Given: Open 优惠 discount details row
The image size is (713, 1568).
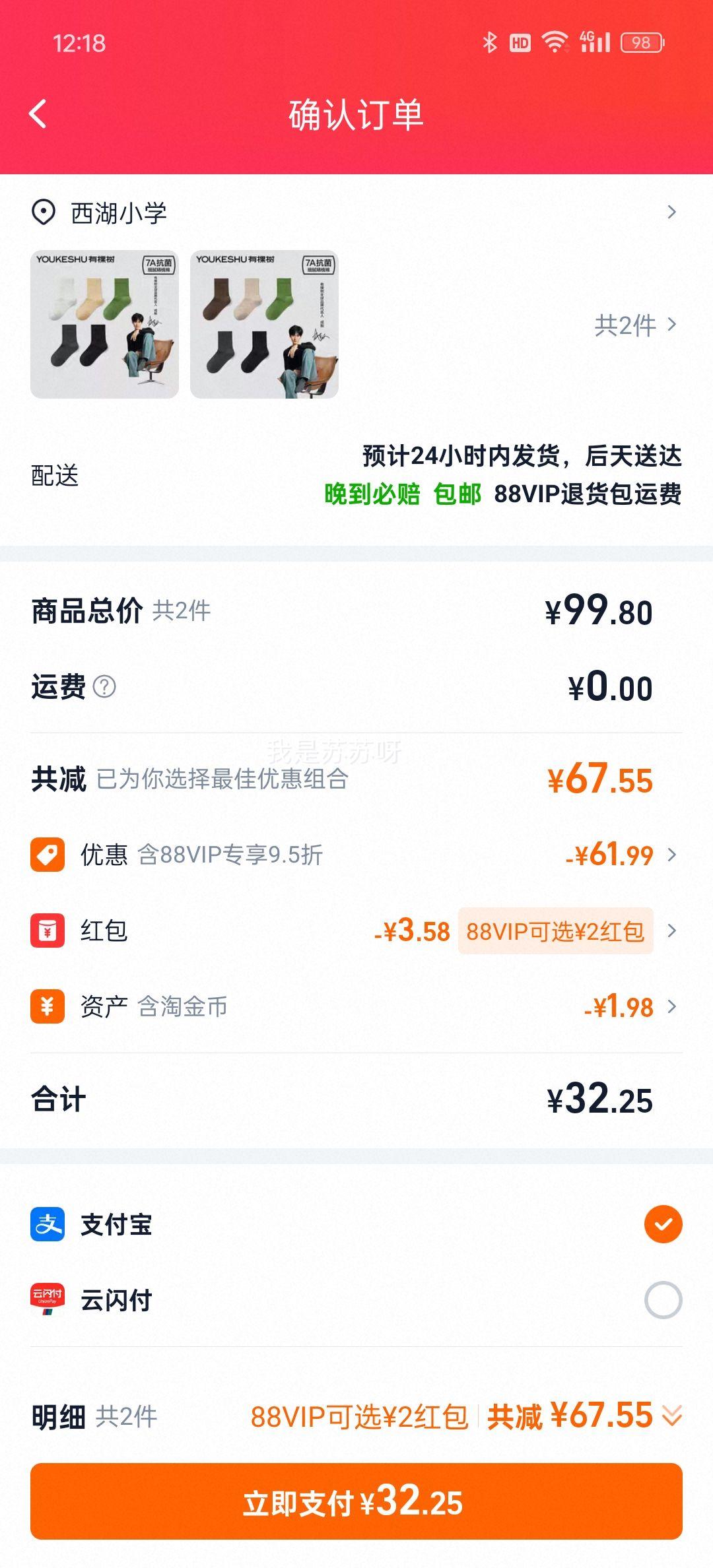Looking at the screenshot, I should tap(356, 855).
